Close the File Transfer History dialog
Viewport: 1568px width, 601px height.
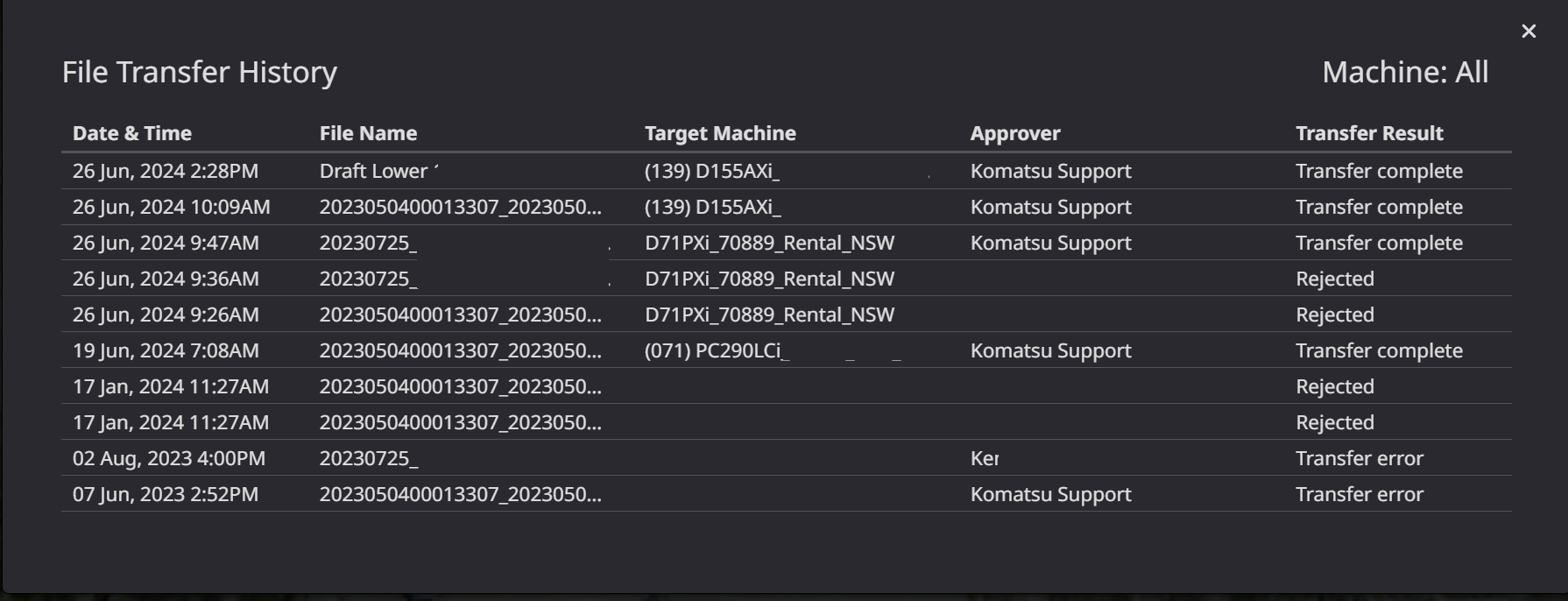click(x=1529, y=32)
